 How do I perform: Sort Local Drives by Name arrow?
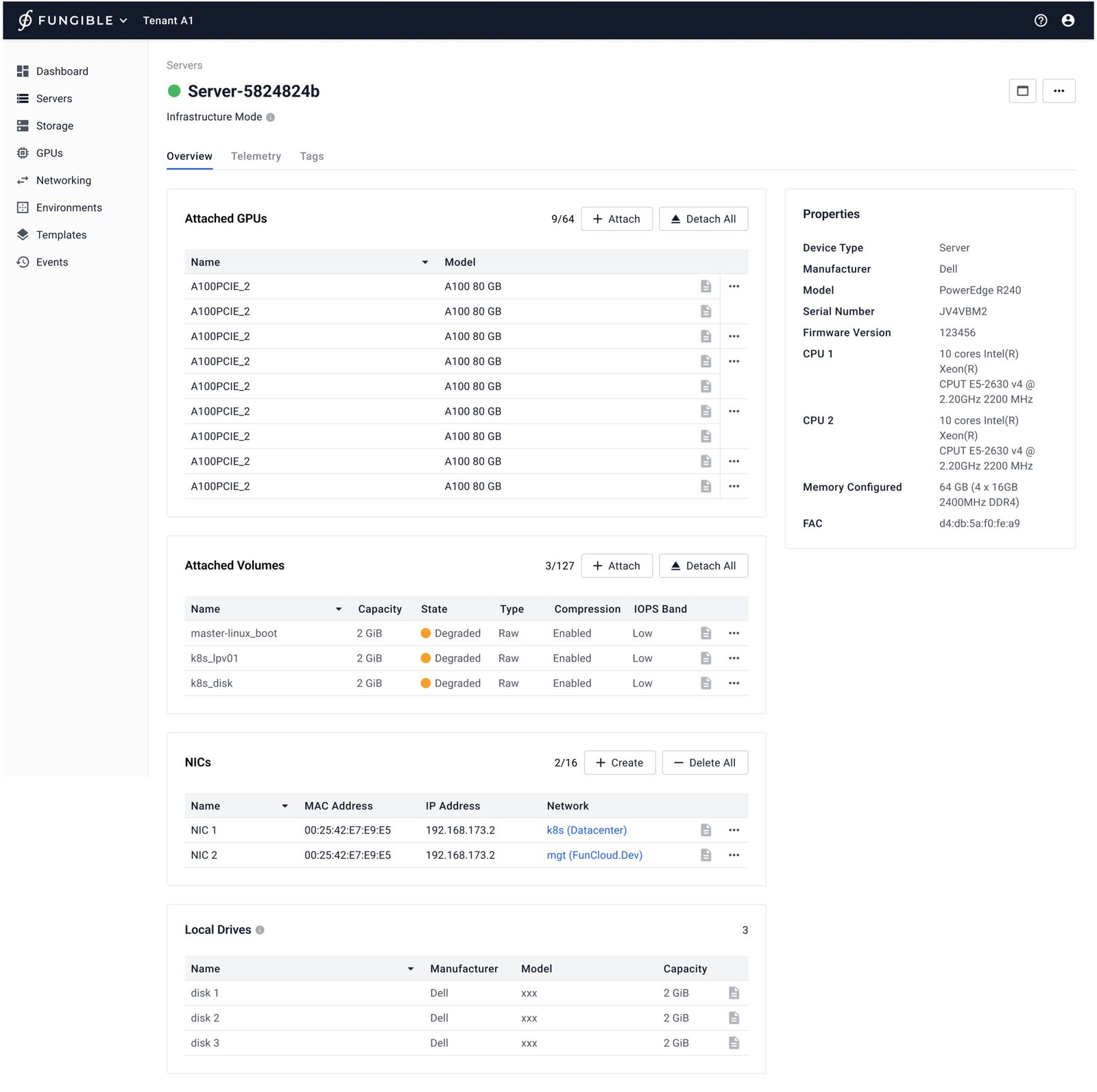[x=411, y=969]
